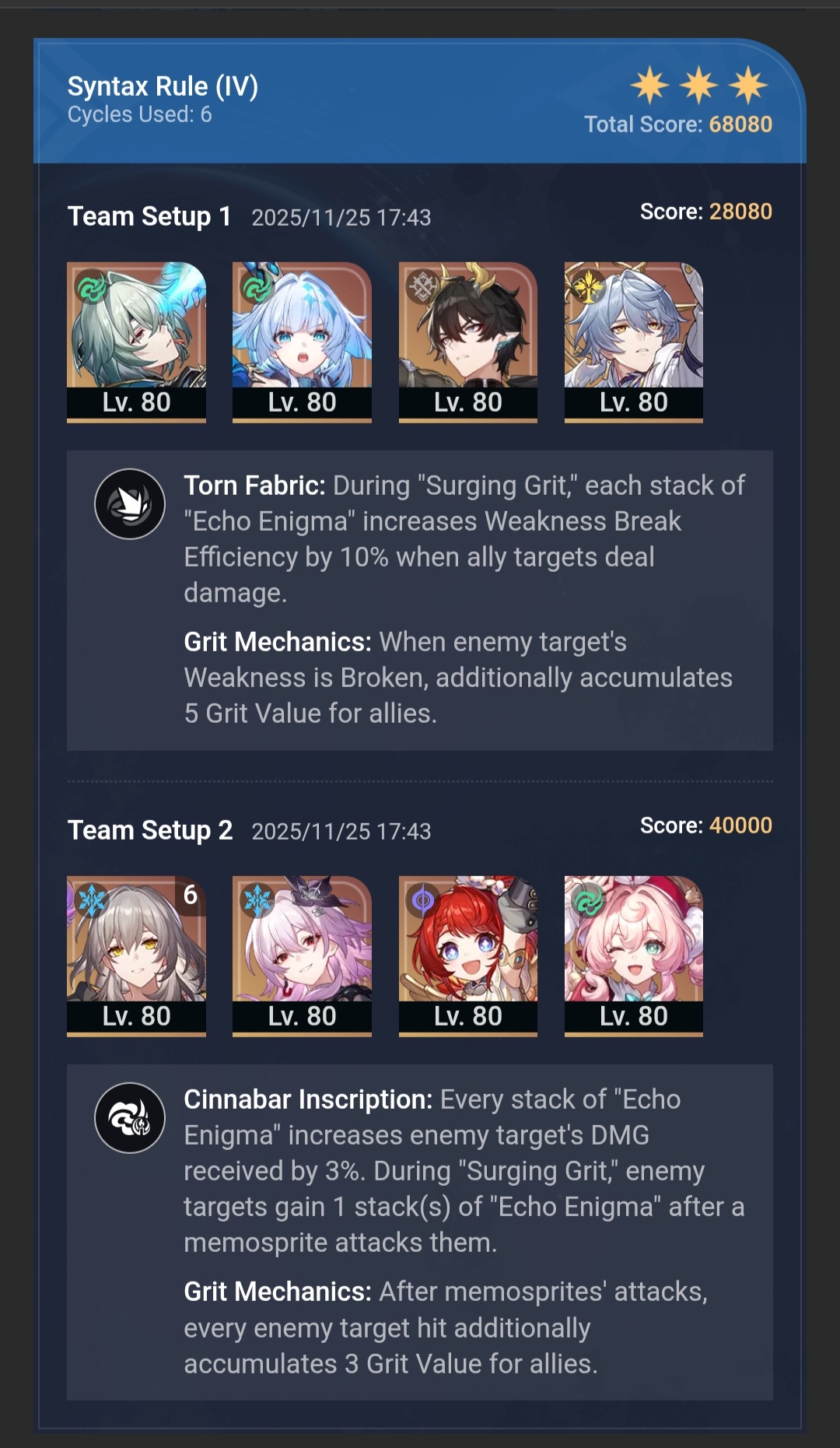Click the Syntax Rule (IV) title
Image resolution: width=840 pixels, height=1448 pixels.
point(163,86)
